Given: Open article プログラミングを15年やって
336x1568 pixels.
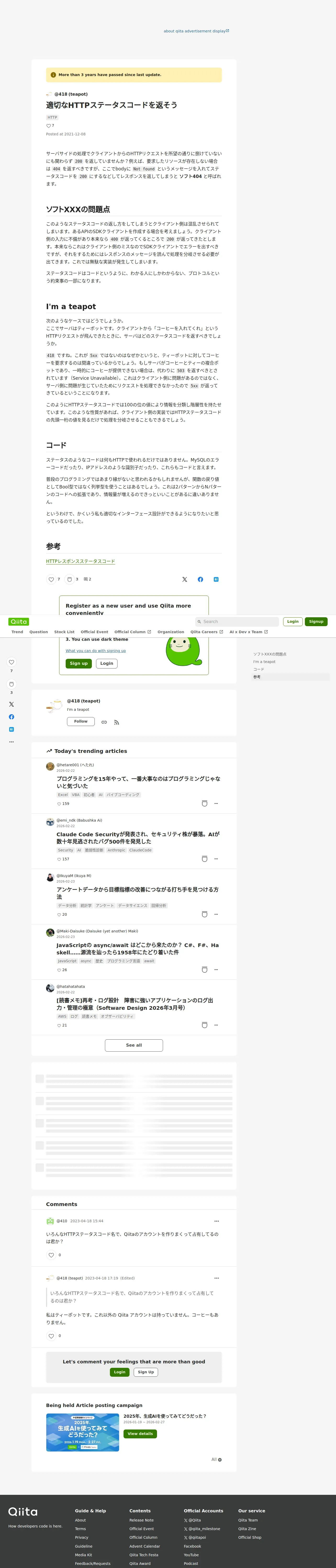Looking at the screenshot, I should (138, 782).
